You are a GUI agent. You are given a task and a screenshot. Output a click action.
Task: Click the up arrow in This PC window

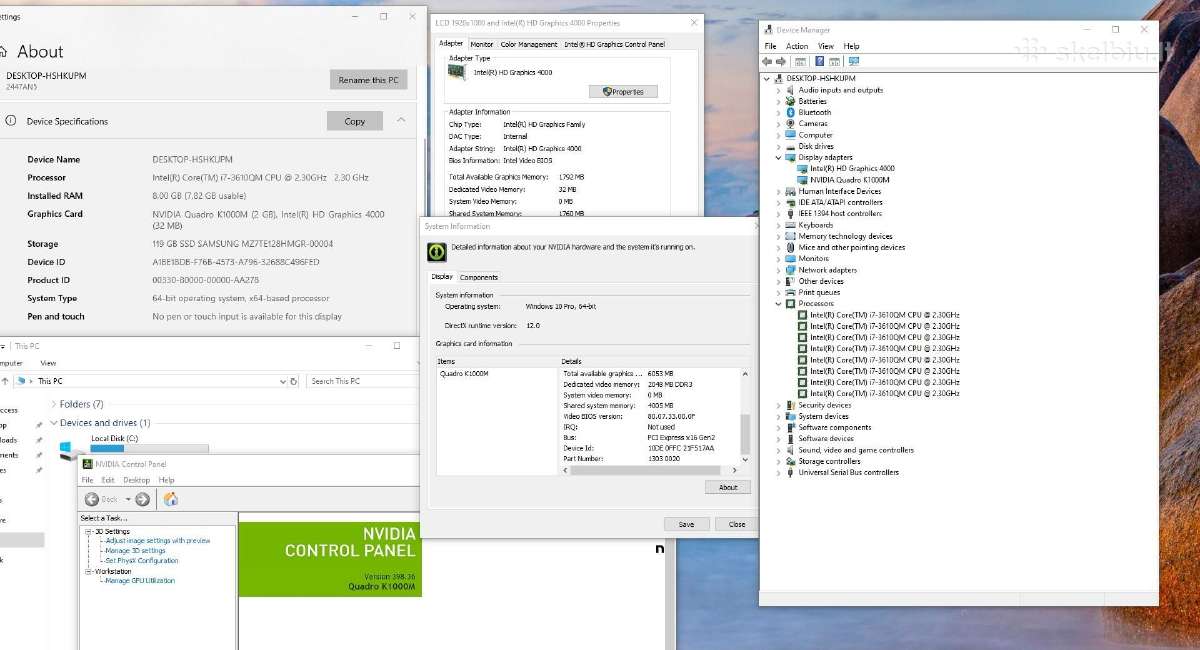[4, 381]
